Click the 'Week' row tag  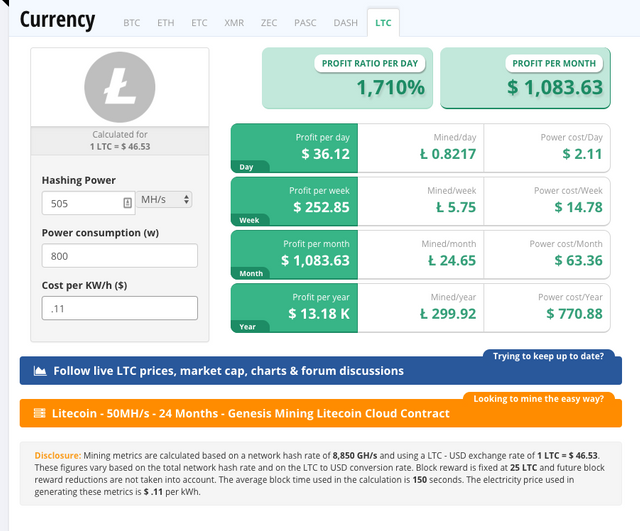point(249,220)
